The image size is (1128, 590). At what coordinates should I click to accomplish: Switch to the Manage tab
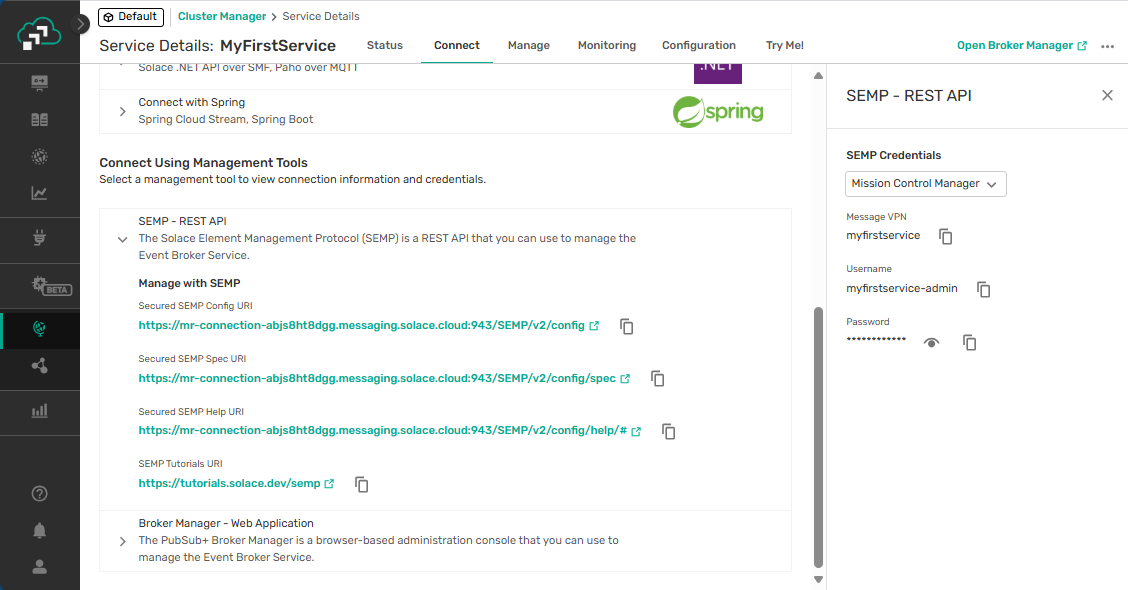tap(529, 45)
